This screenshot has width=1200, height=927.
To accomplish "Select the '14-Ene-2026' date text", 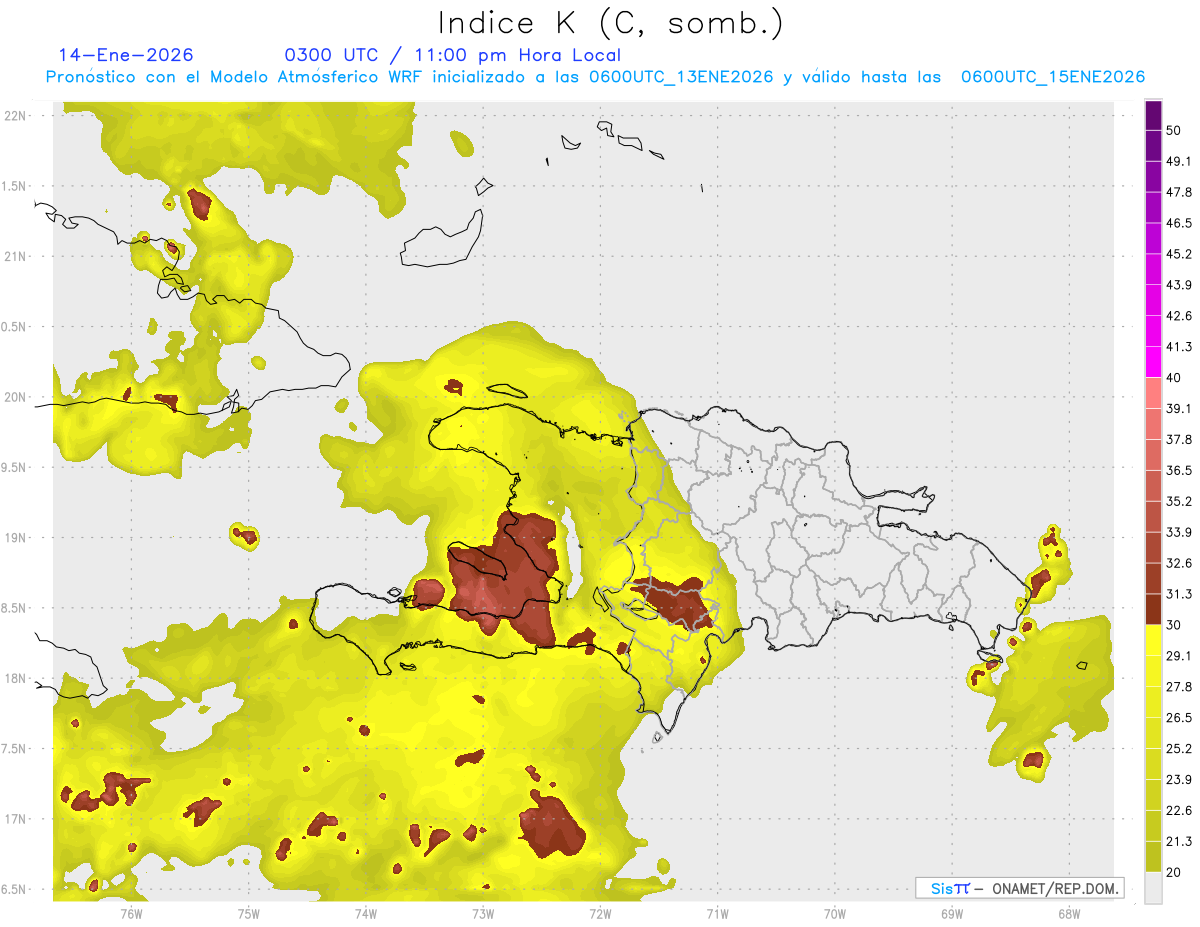I will 126,55.
